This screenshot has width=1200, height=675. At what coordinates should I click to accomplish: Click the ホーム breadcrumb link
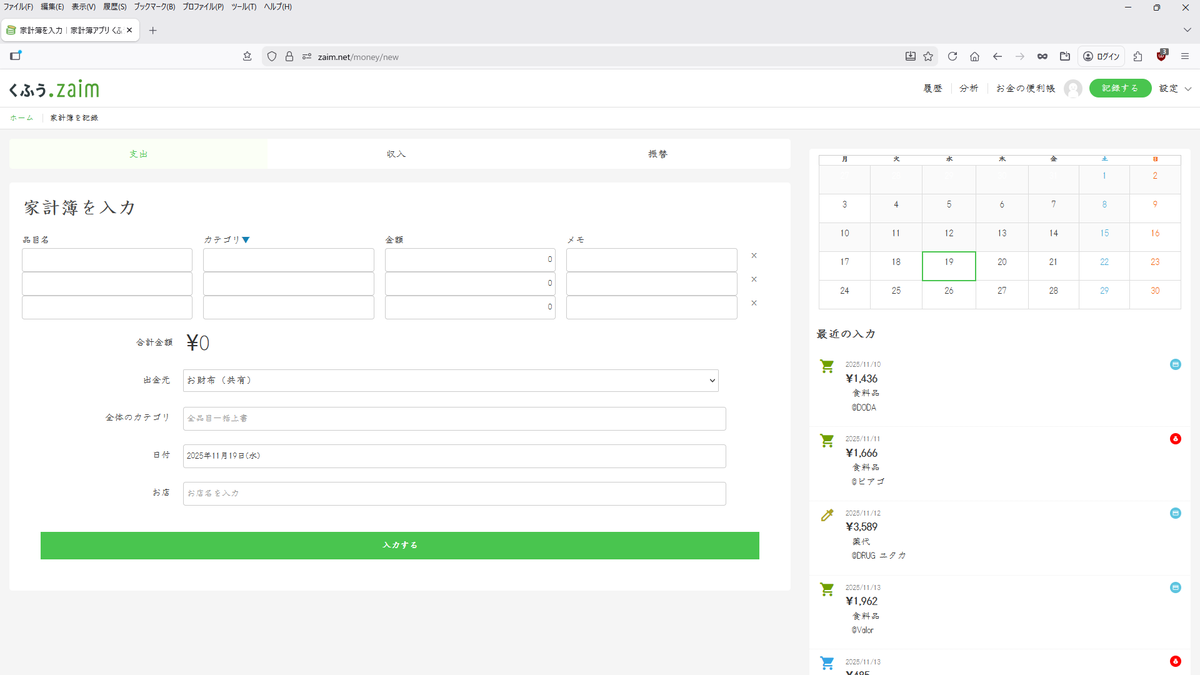(22, 118)
